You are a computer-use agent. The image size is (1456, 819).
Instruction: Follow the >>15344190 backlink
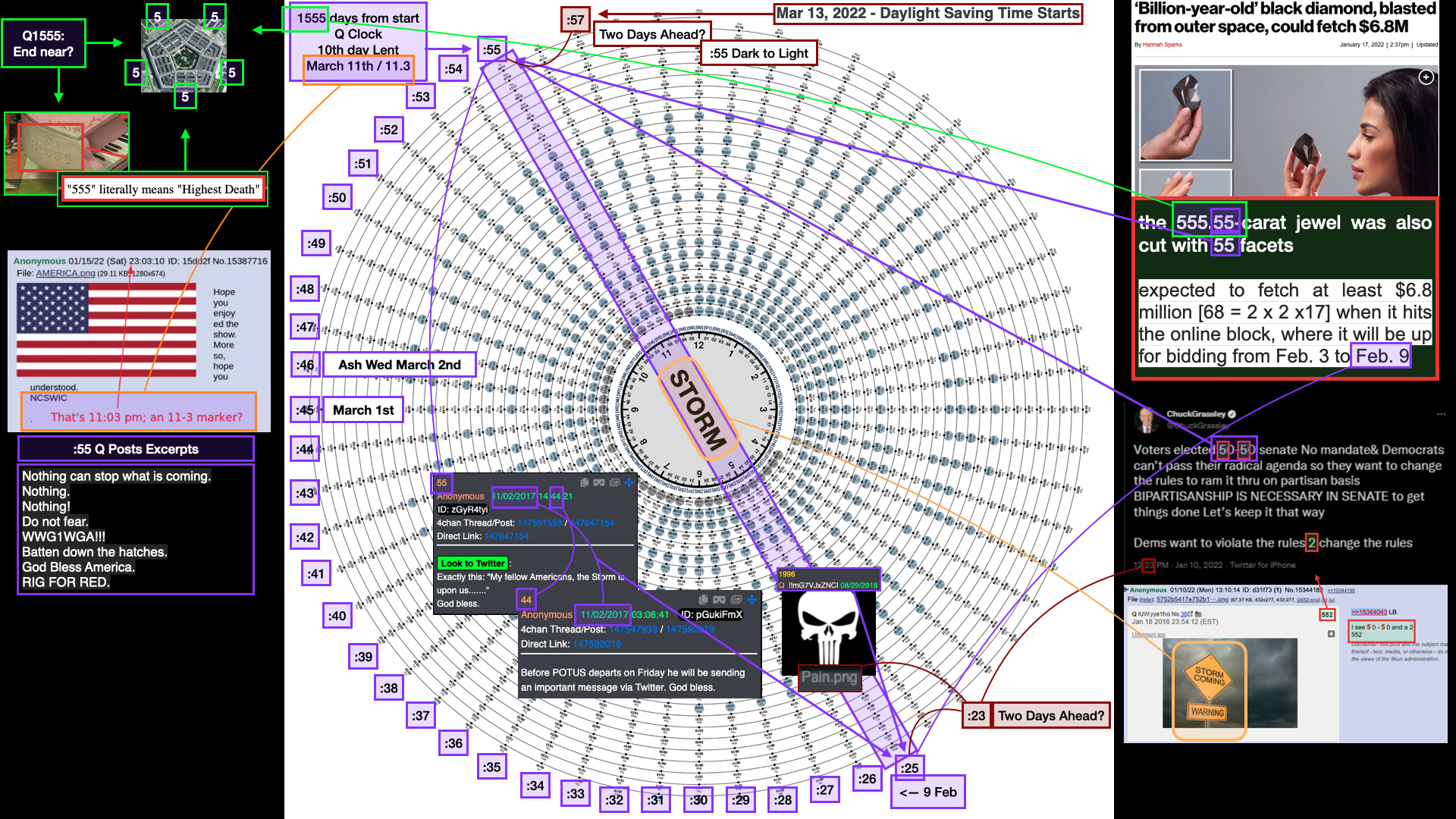pyautogui.click(x=1341, y=591)
